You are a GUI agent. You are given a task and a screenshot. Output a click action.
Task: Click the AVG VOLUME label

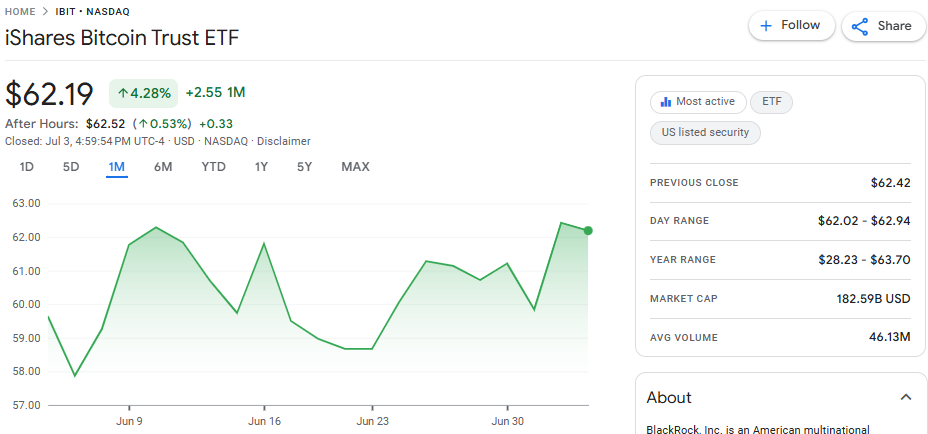tap(684, 338)
